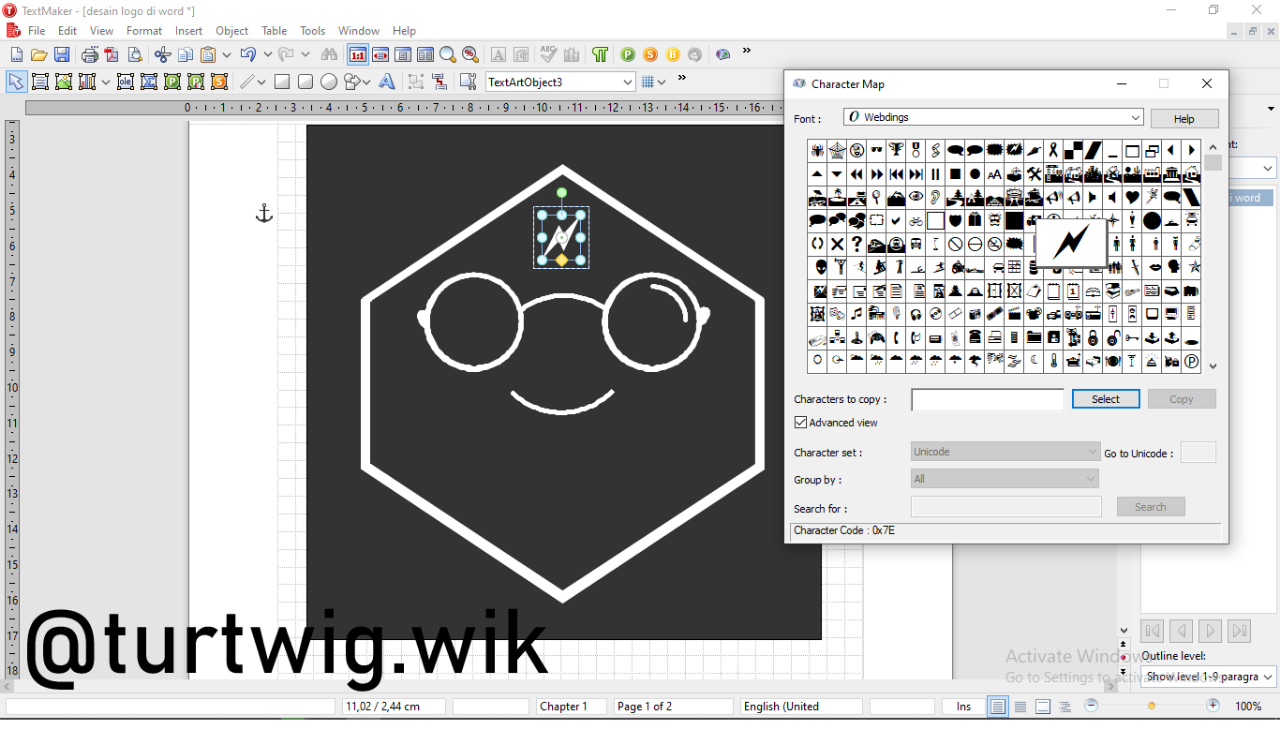
Task: Select the arrow selection tool
Action: tap(16, 82)
